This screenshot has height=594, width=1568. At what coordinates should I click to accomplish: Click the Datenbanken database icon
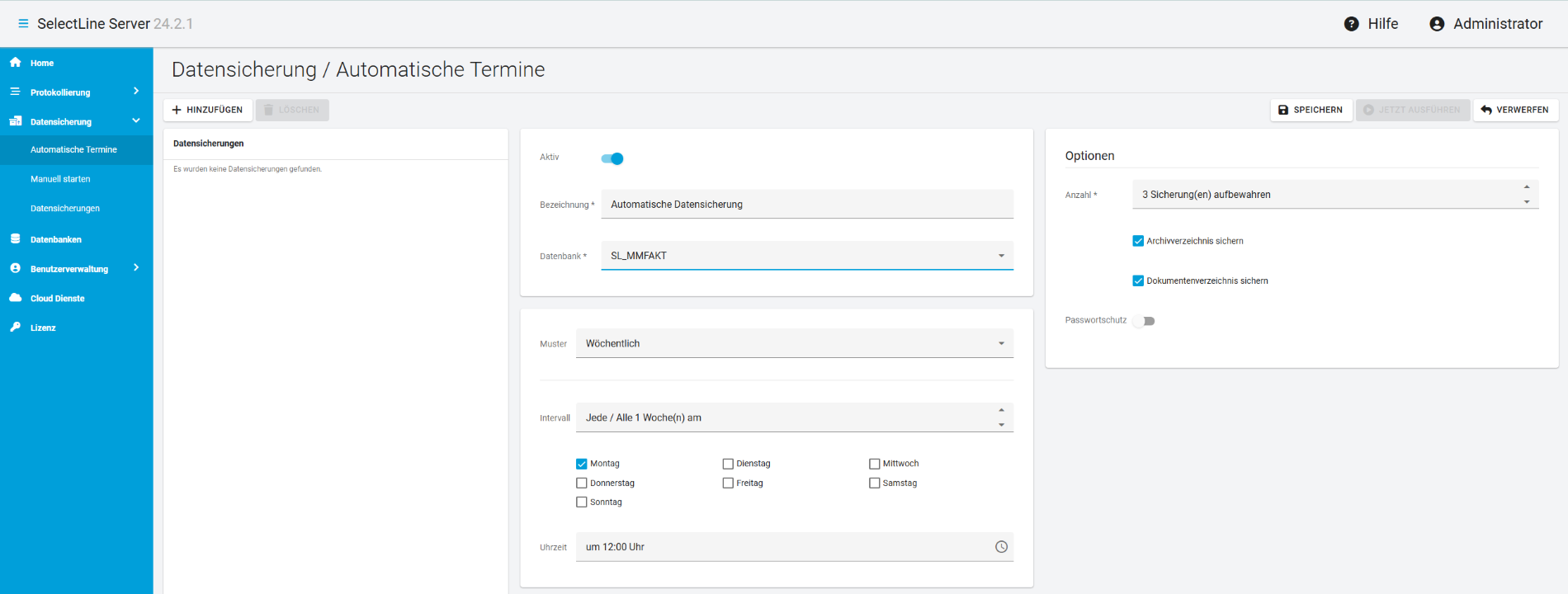tap(15, 239)
